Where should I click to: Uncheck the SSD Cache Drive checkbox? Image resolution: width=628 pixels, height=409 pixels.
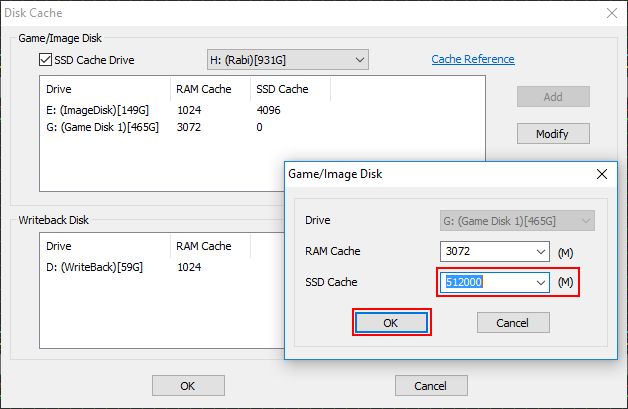(x=45, y=60)
